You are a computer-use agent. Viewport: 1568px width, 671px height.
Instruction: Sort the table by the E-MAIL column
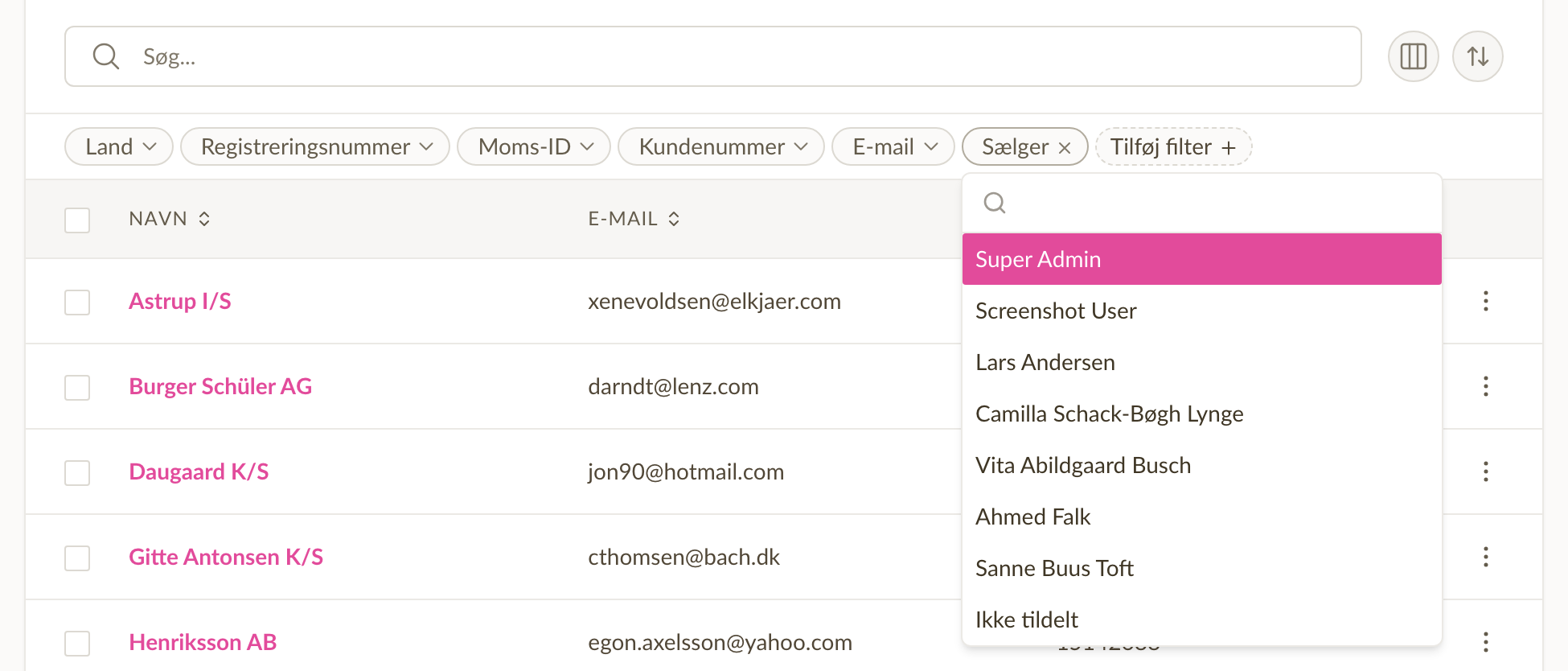(x=634, y=219)
